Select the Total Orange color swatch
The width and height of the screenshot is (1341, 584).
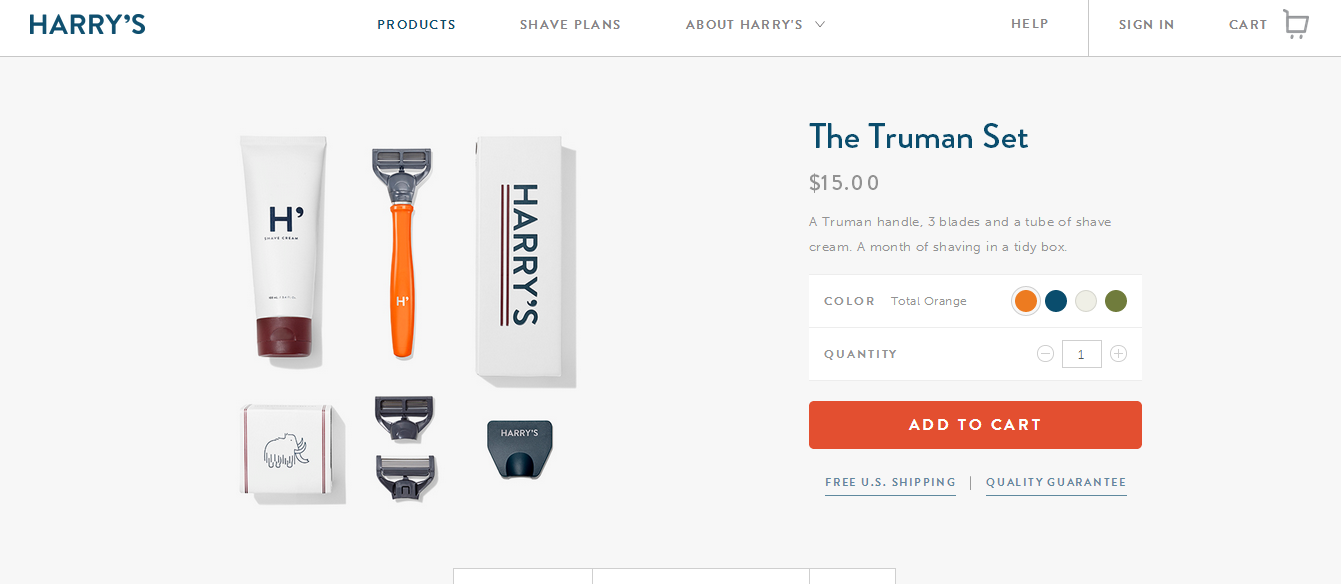(1025, 301)
